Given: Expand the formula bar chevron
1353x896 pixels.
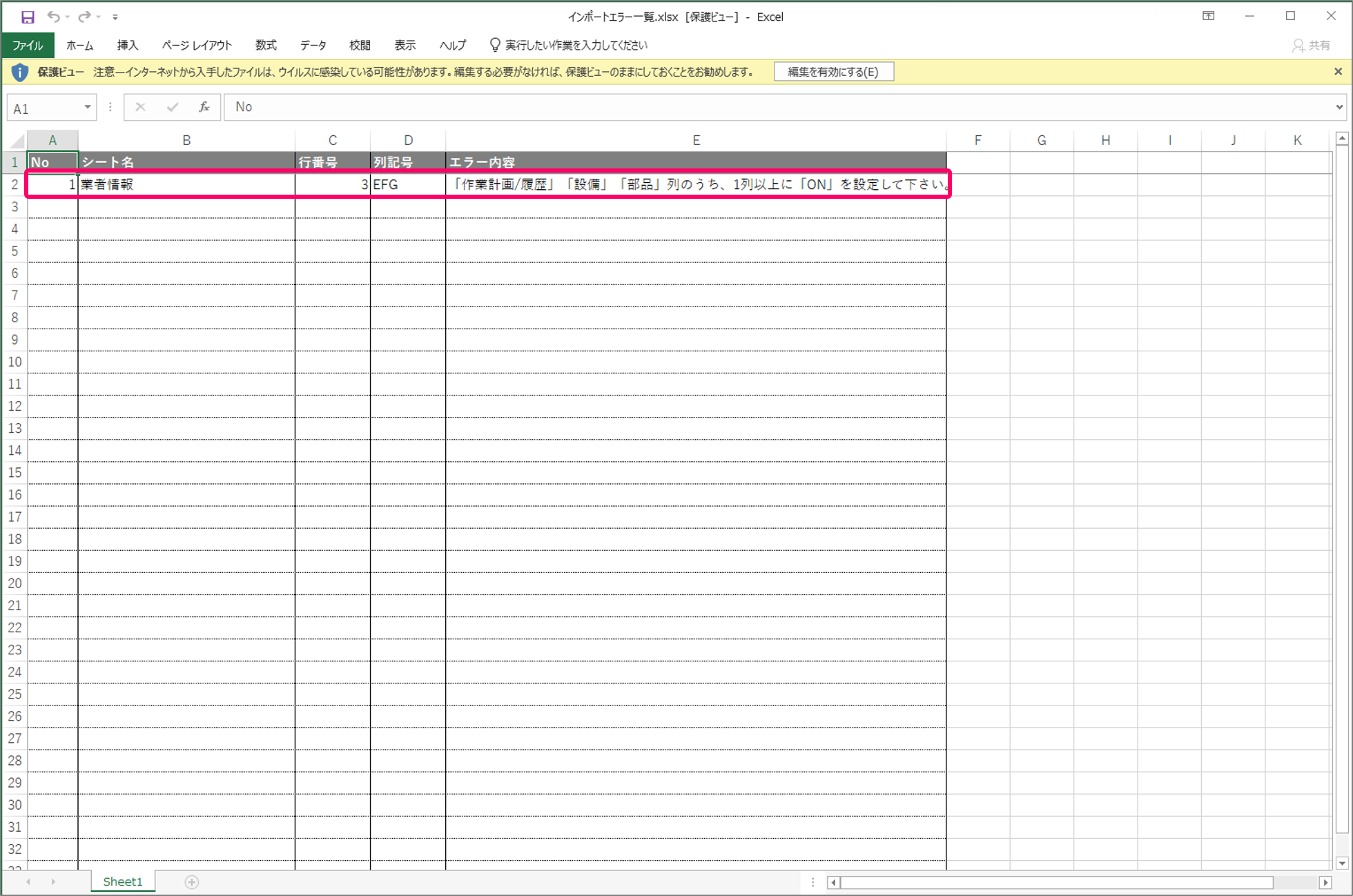Looking at the screenshot, I should [x=1339, y=107].
